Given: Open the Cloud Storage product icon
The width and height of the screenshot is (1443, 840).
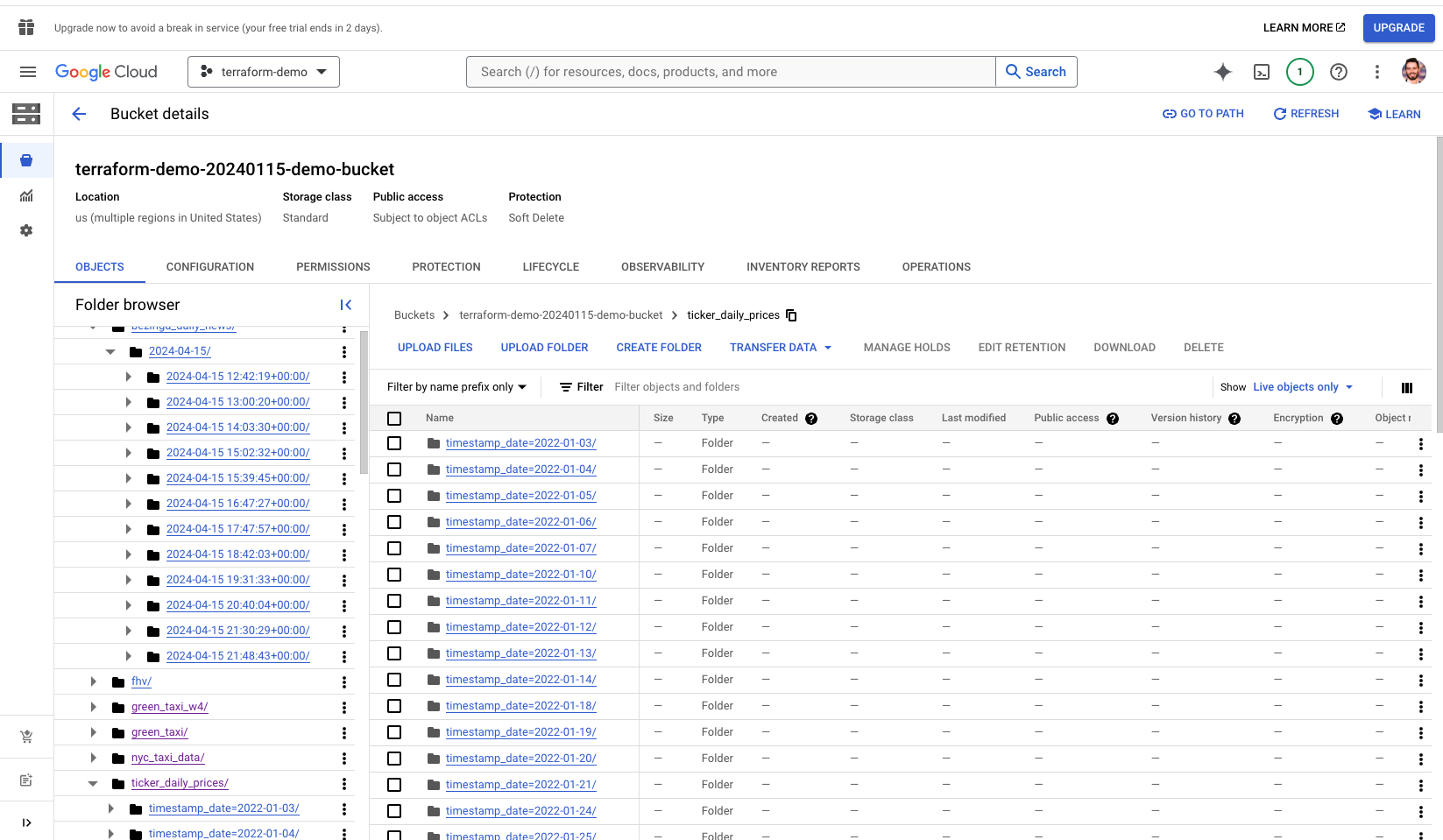Looking at the screenshot, I should (26, 114).
